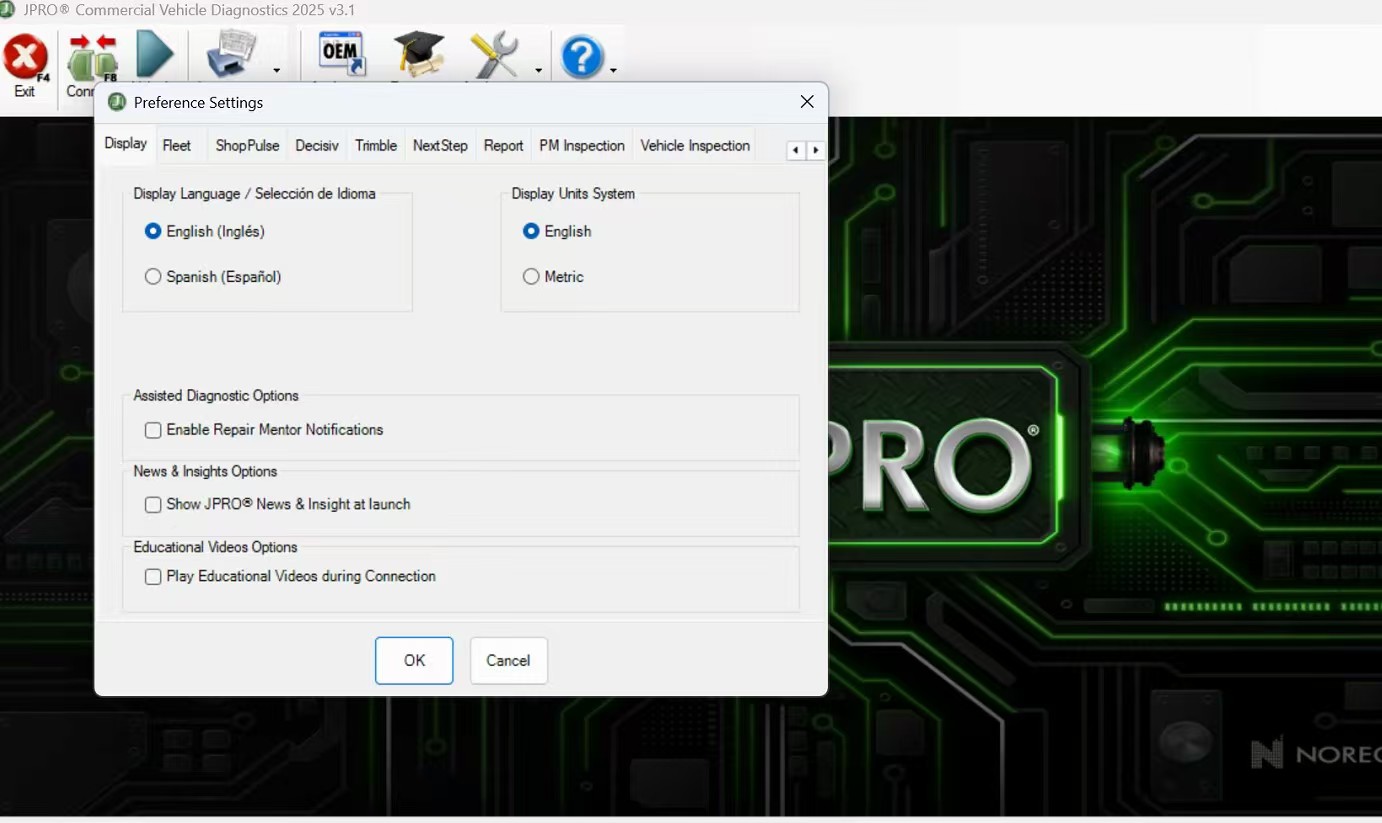
Task: Click the printer report icon
Action: click(x=231, y=54)
